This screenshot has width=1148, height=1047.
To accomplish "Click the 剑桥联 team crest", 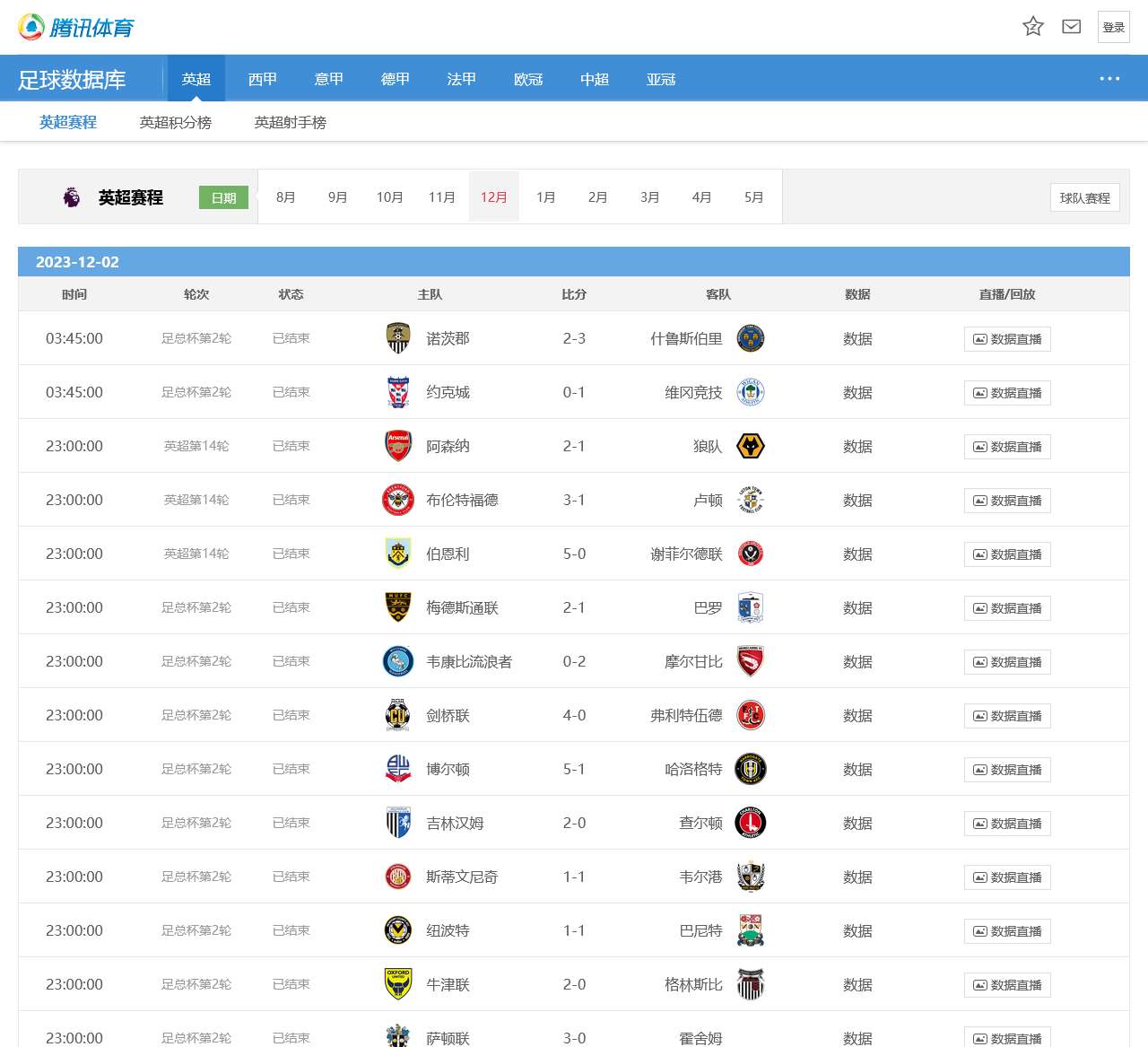I will tap(398, 715).
